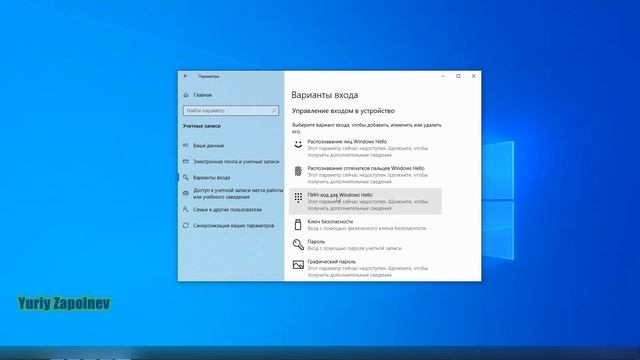Viewport: 640px width, 360px height.
Task: Click the magnifier icon in search box
Action: tap(274, 111)
